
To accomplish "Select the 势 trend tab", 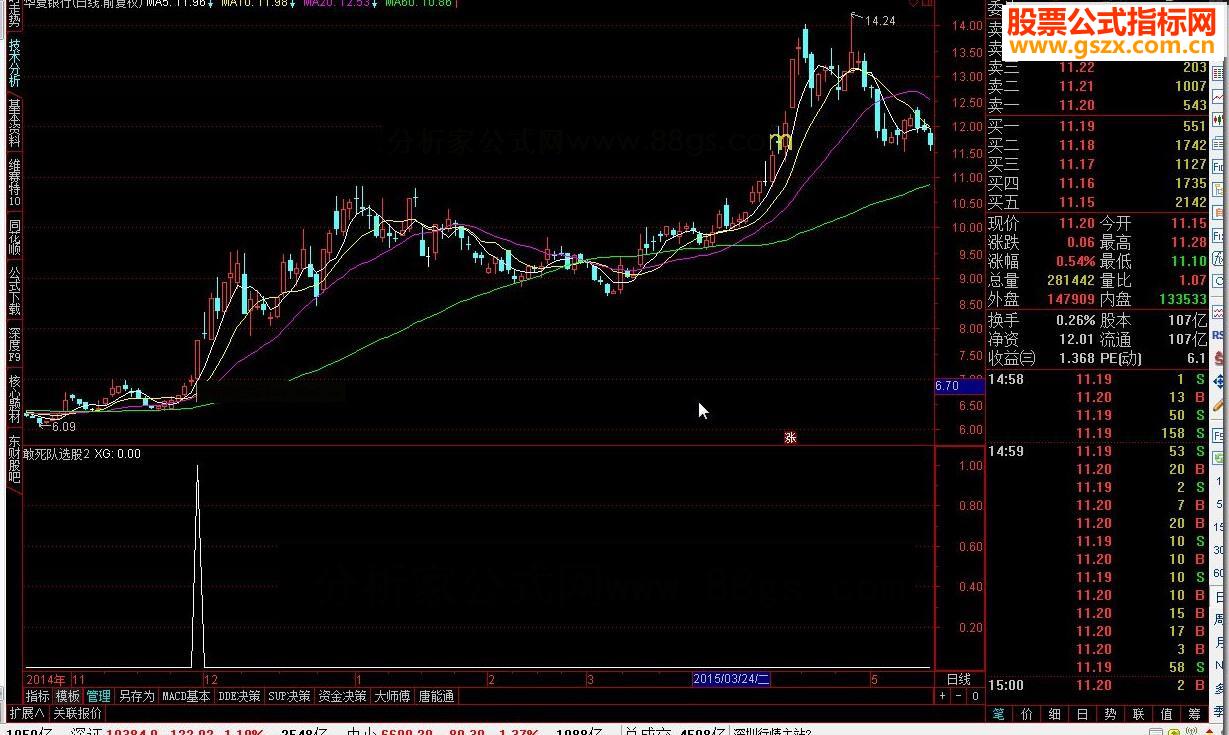I will pyautogui.click(x=1110, y=714).
